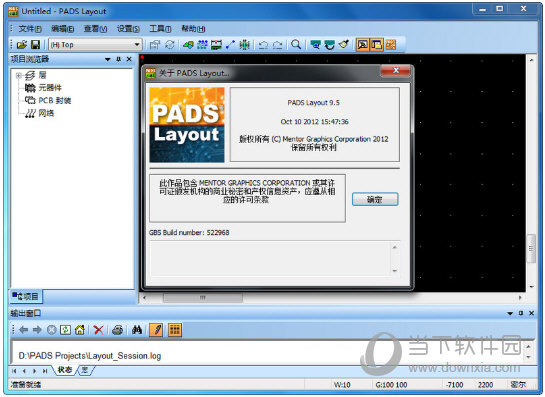Click the Back arrow in Output Window
Screen dimensions: 545x397
pyautogui.click(x=23, y=330)
